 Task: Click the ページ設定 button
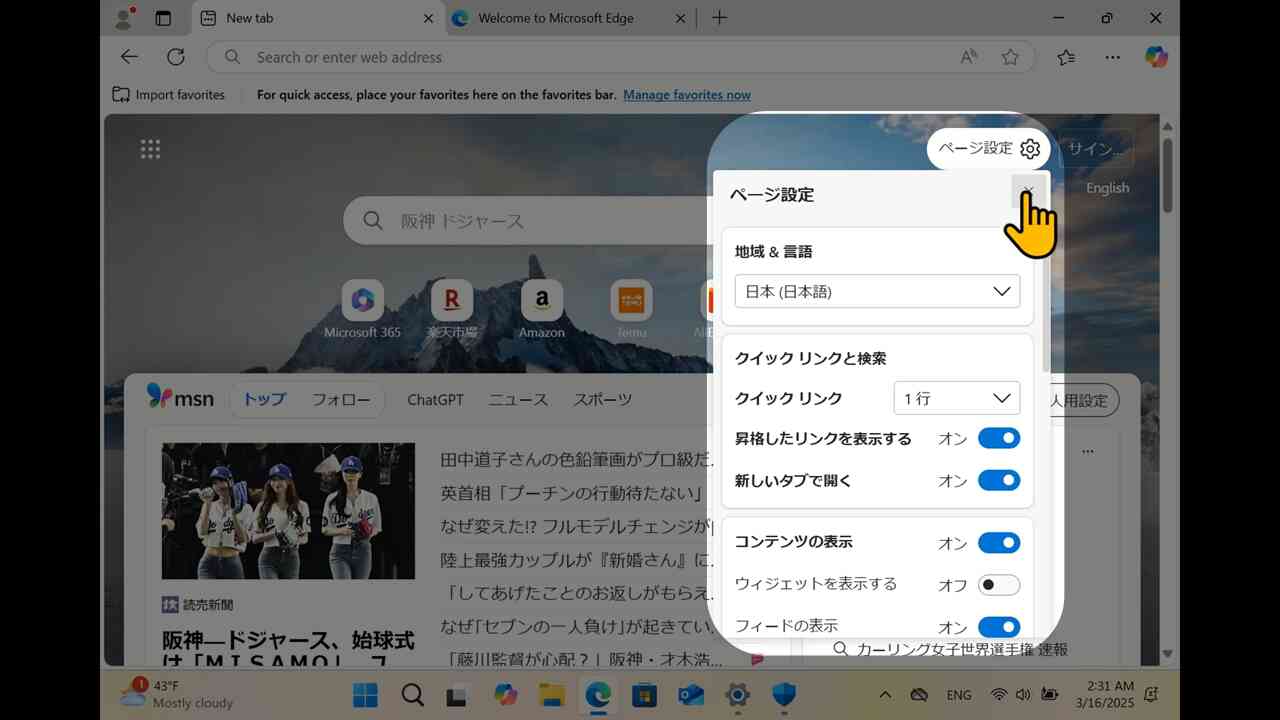(989, 149)
